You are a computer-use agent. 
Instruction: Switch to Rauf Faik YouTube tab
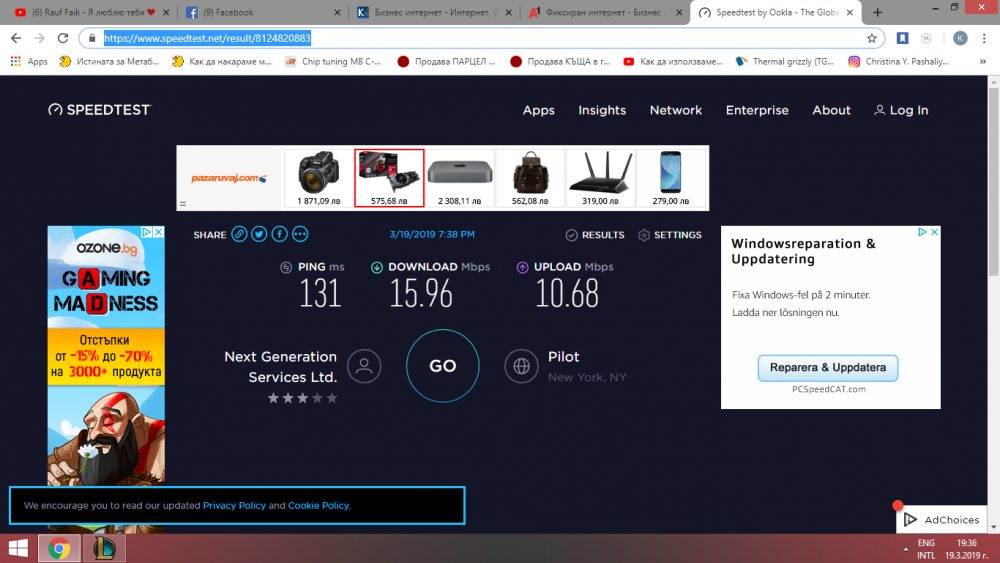91,12
